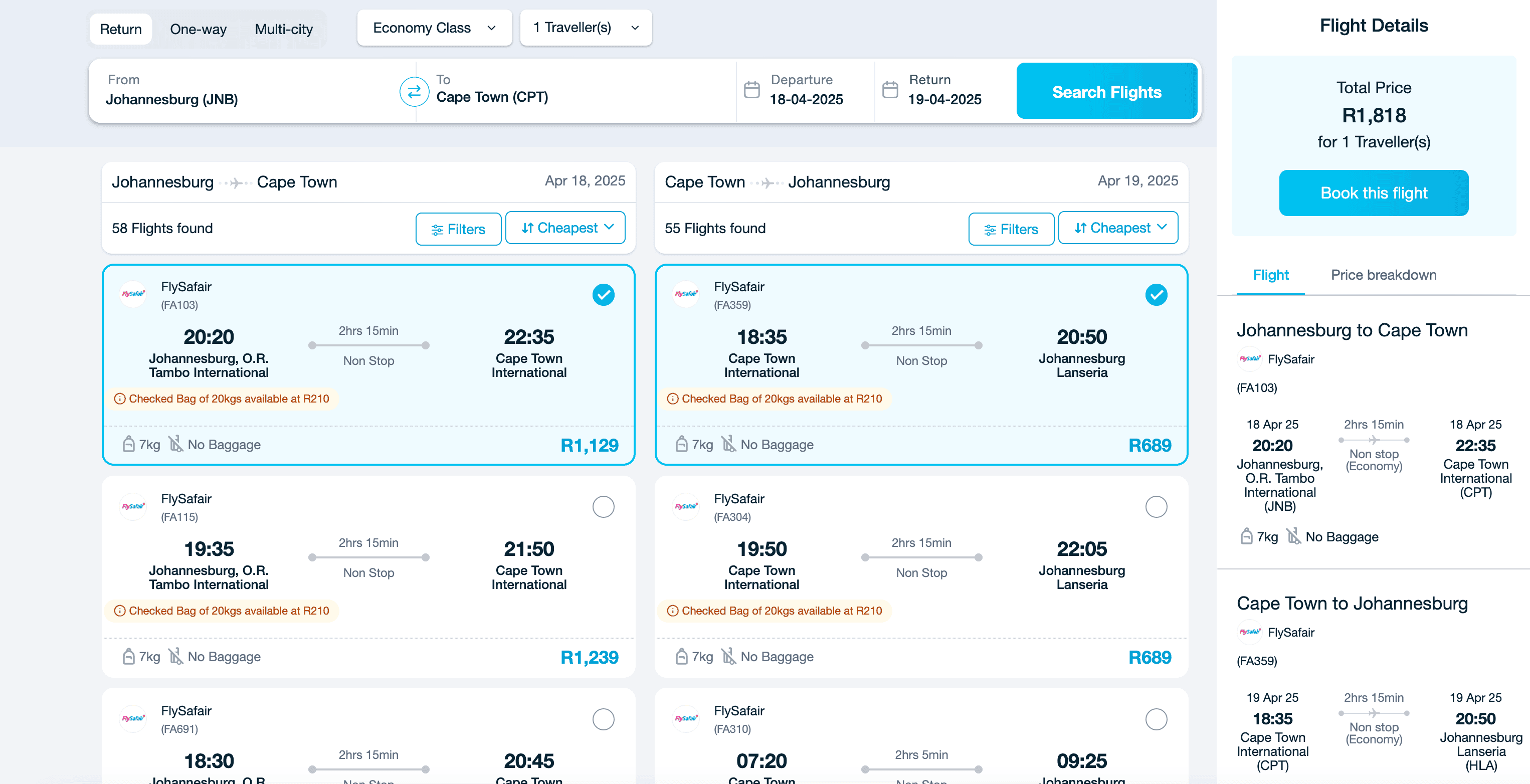Click FlySafair logo on return FA310 card
1530x784 pixels.
pyautogui.click(x=686, y=718)
